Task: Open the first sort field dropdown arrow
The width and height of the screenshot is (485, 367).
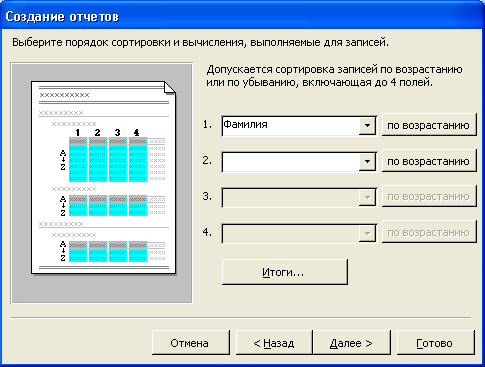Action: (x=367, y=126)
